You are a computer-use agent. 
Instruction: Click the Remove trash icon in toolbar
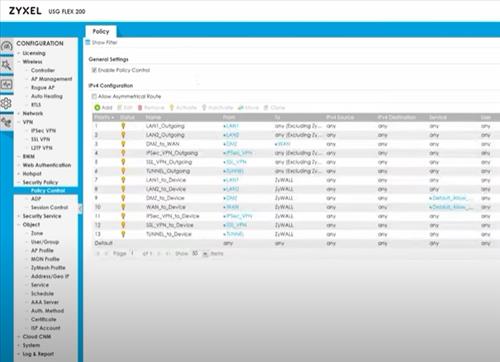pyautogui.click(x=140, y=108)
